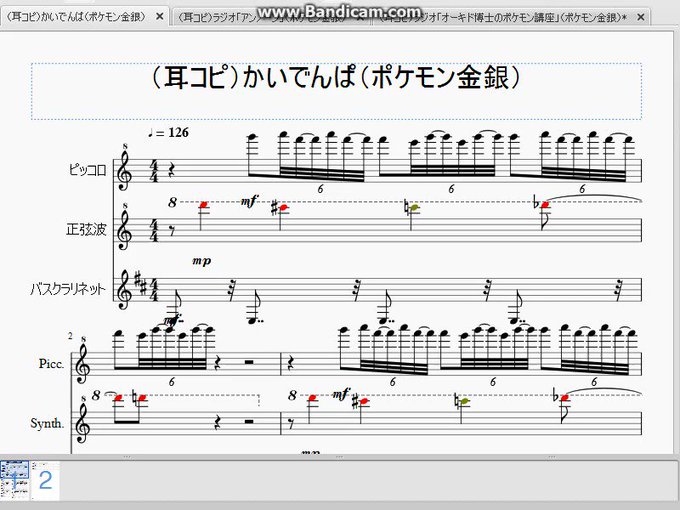Select the quarter rest starting the ピッコロ staff
This screenshot has height=510, width=680.
pyautogui.click(x=172, y=170)
